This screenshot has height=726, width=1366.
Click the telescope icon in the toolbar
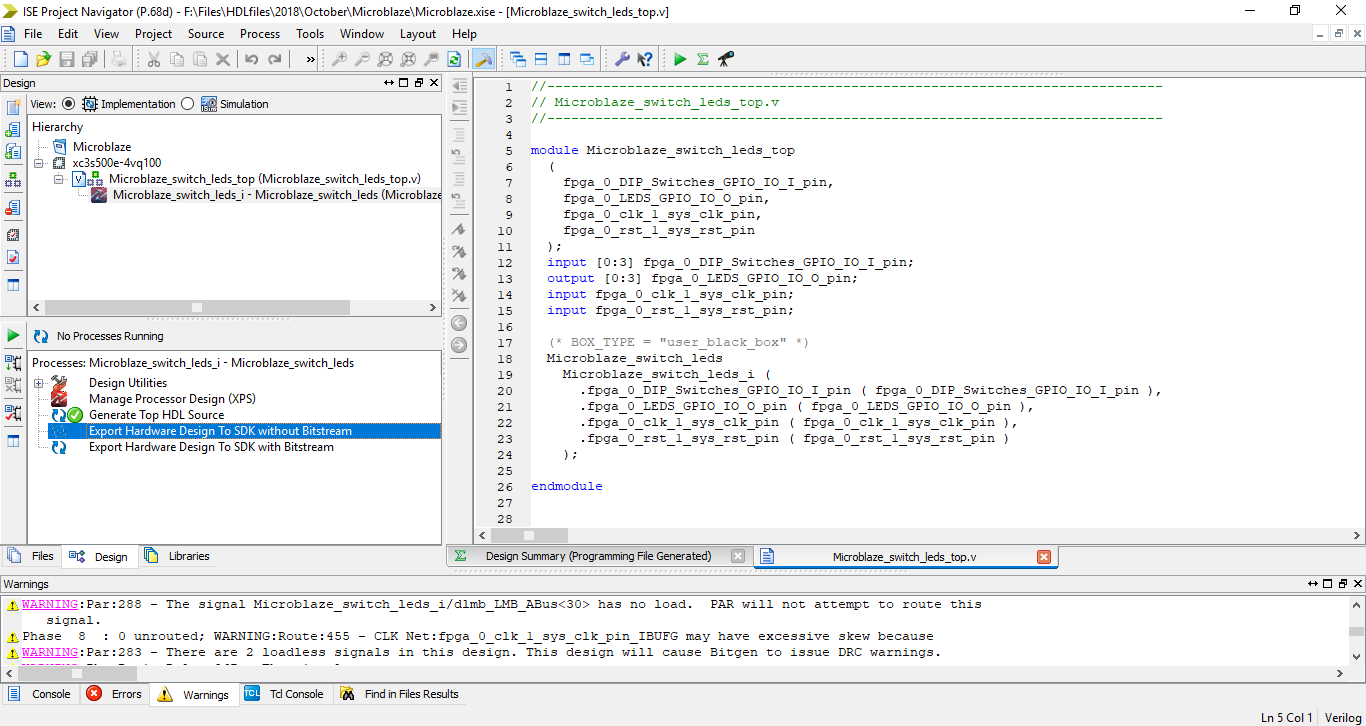pos(726,59)
